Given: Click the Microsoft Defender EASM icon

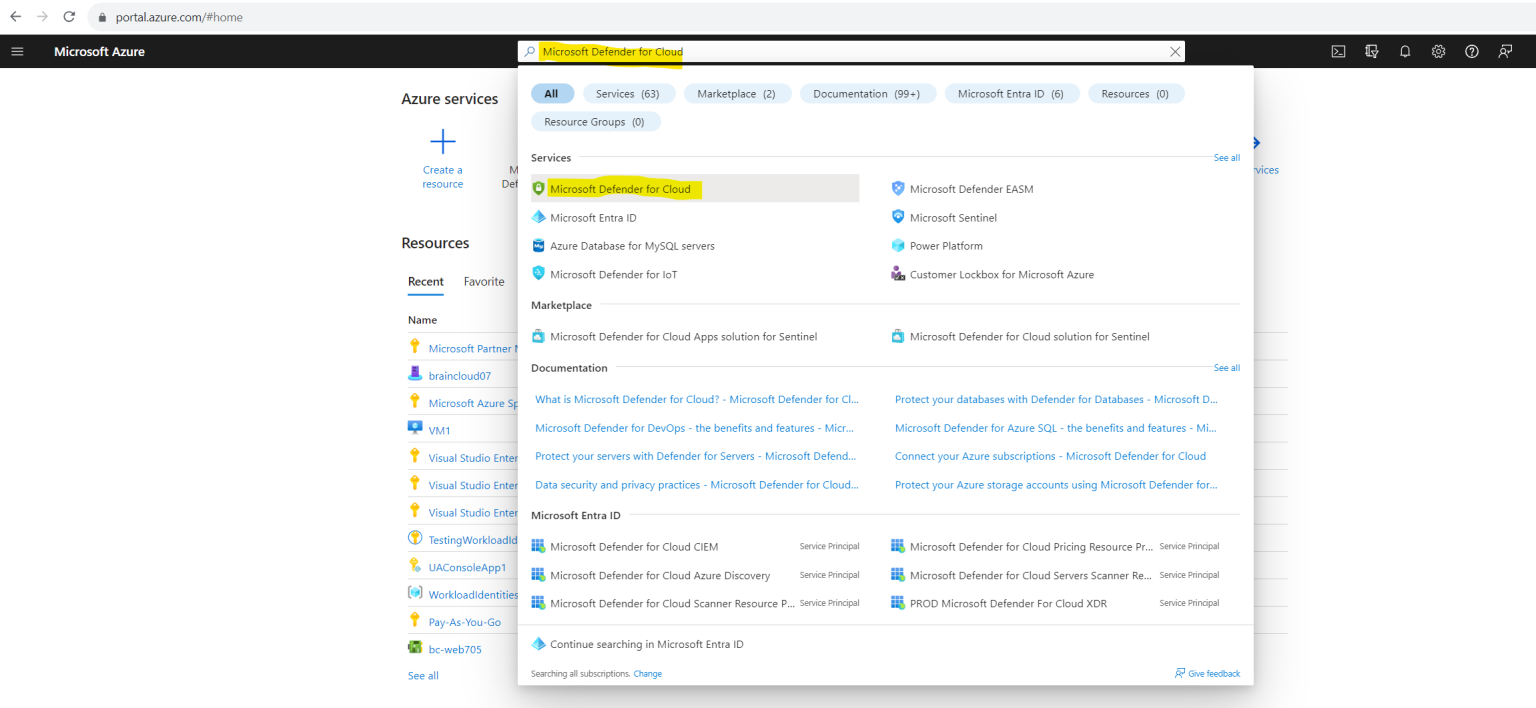Looking at the screenshot, I should pos(898,188).
